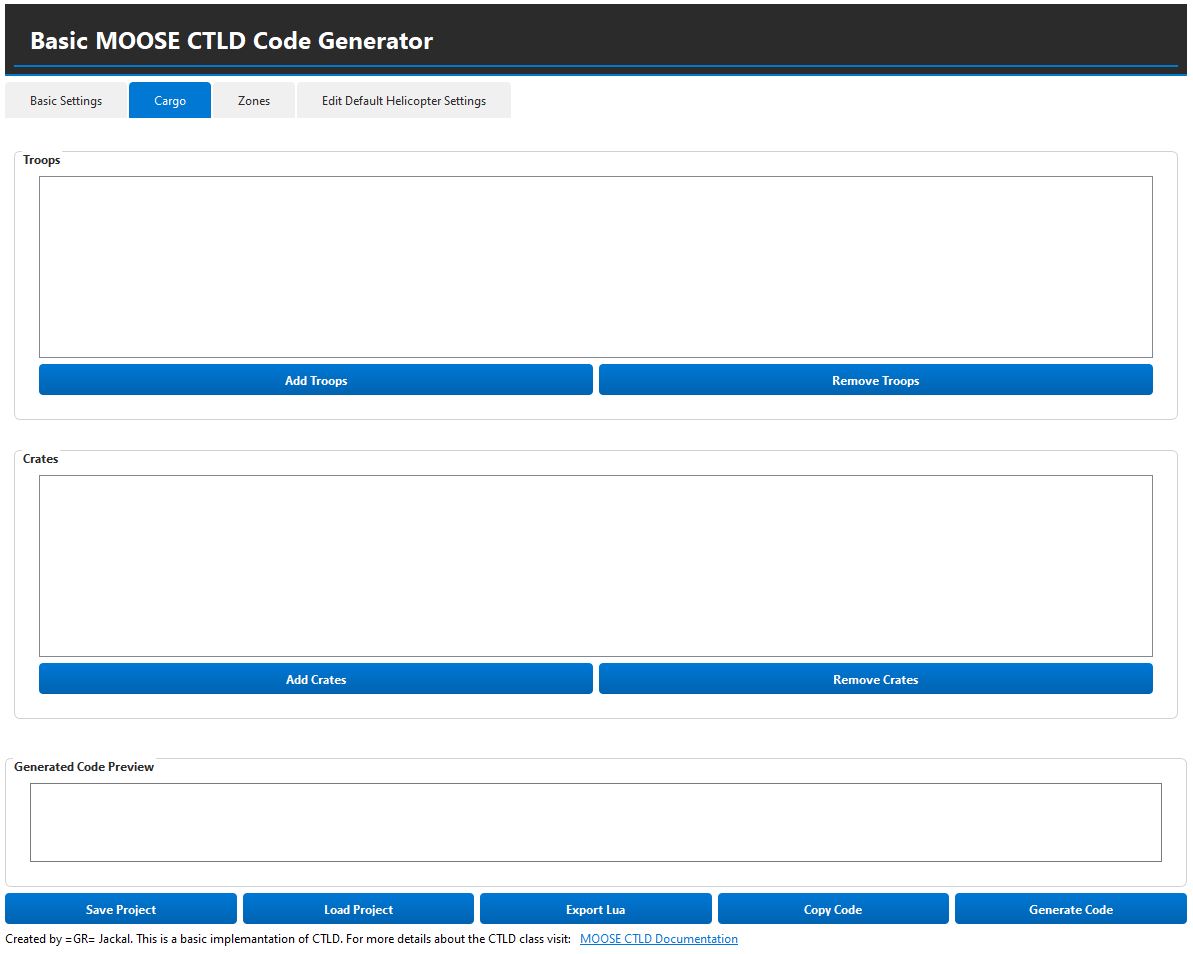Viewport: 1193px width, 954px height.
Task: Click the Add Crates button
Action: click(316, 679)
